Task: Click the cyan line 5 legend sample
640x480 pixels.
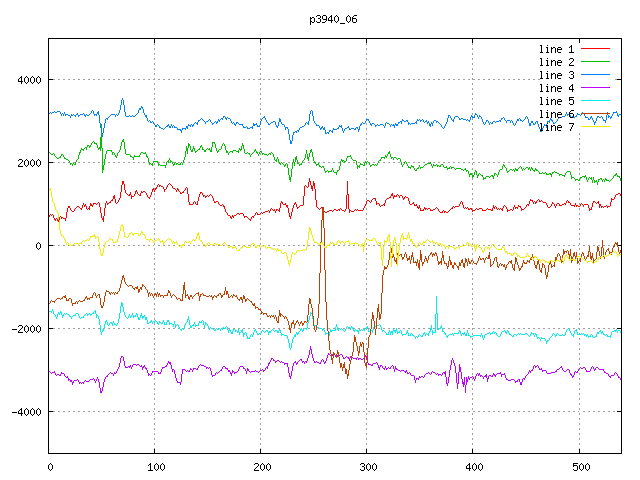Action: coord(596,101)
